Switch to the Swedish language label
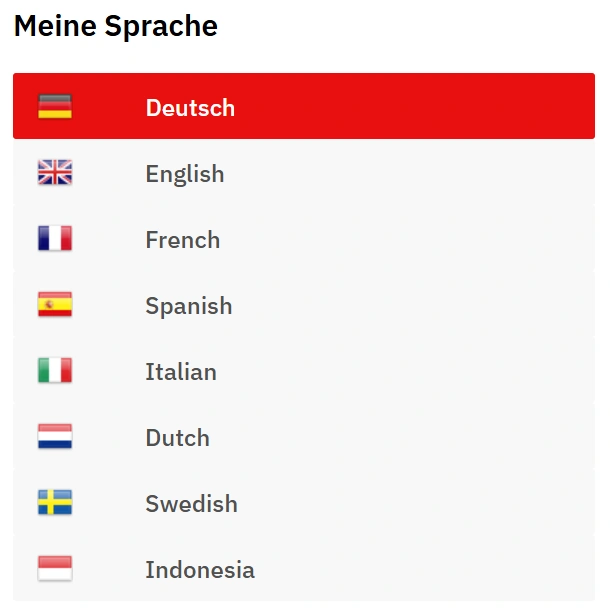The image size is (610, 610). coord(191,503)
